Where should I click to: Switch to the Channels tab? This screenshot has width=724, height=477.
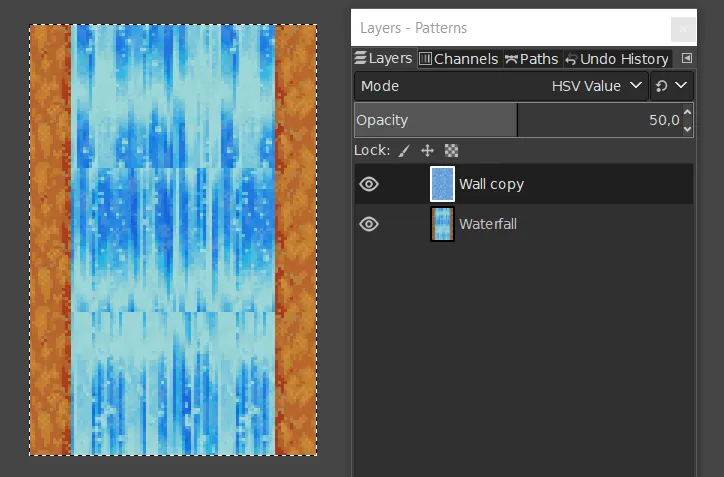coord(460,59)
